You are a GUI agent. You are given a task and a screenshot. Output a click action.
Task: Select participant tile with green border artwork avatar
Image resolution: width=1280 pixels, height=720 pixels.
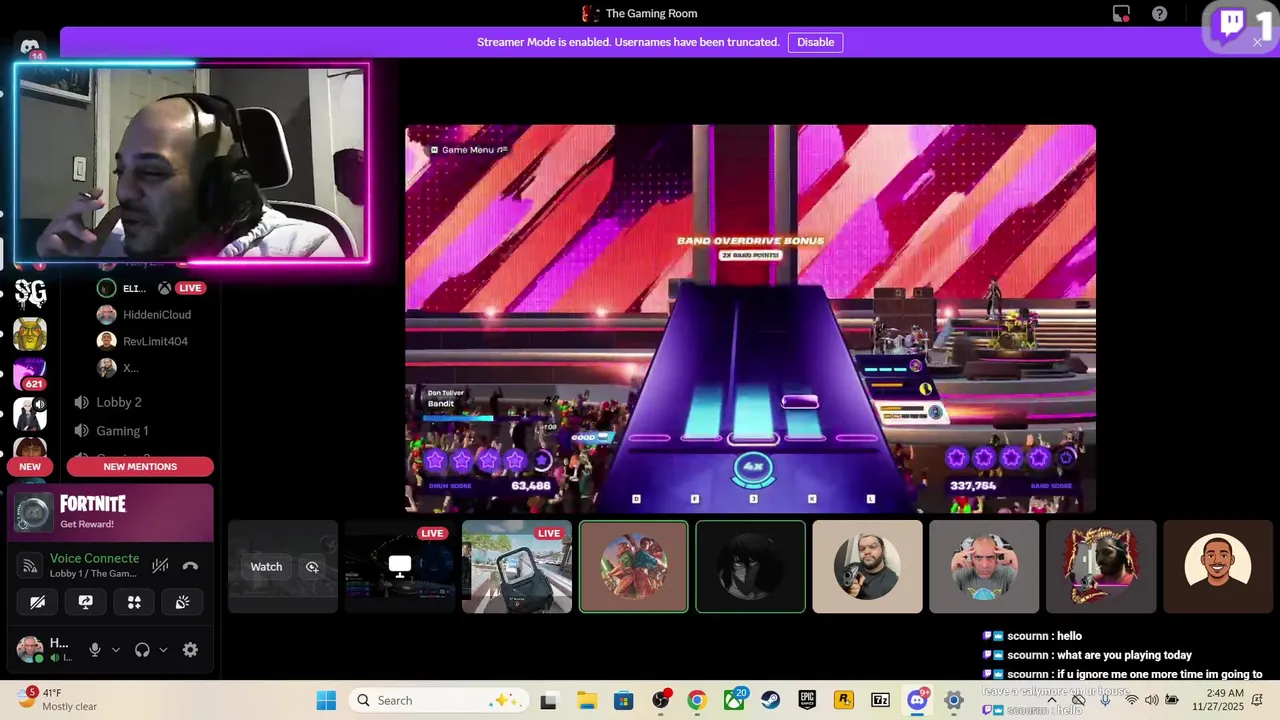(x=634, y=566)
